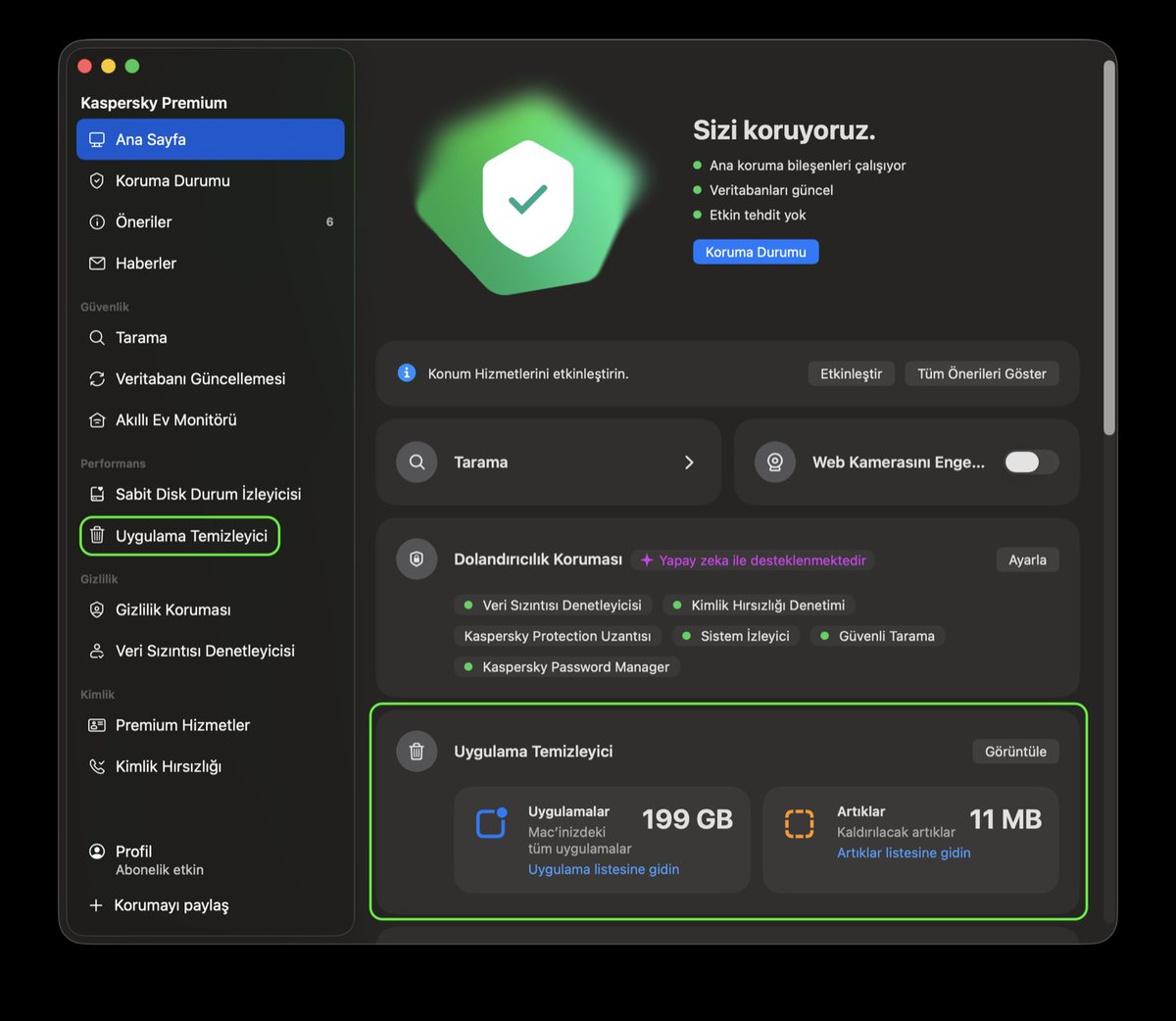
Task: Click the envelope icon beside Haberler
Action: click(x=97, y=263)
